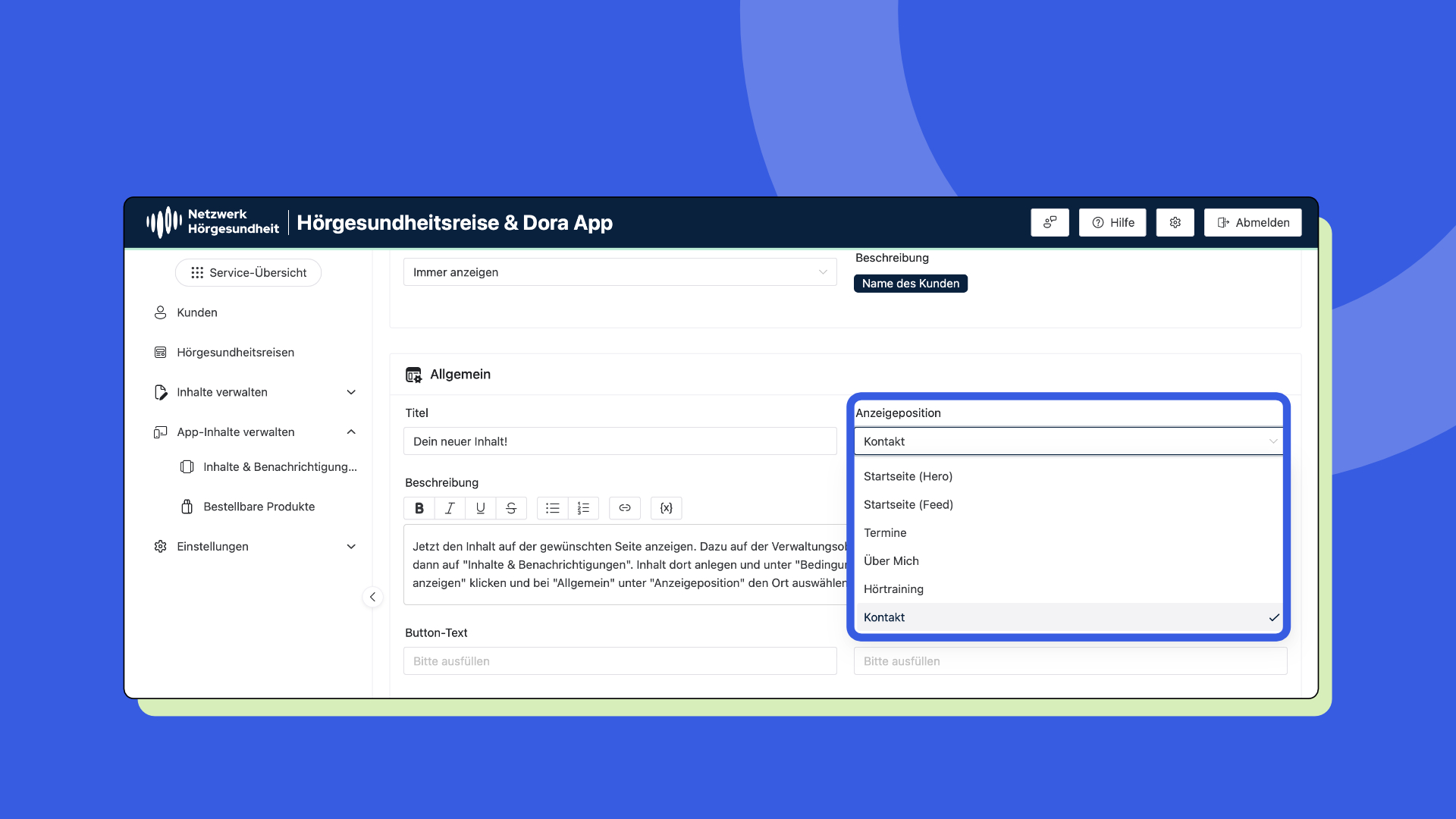Click the App-Inhalte verwalten device icon
The image size is (1456, 819).
click(160, 432)
